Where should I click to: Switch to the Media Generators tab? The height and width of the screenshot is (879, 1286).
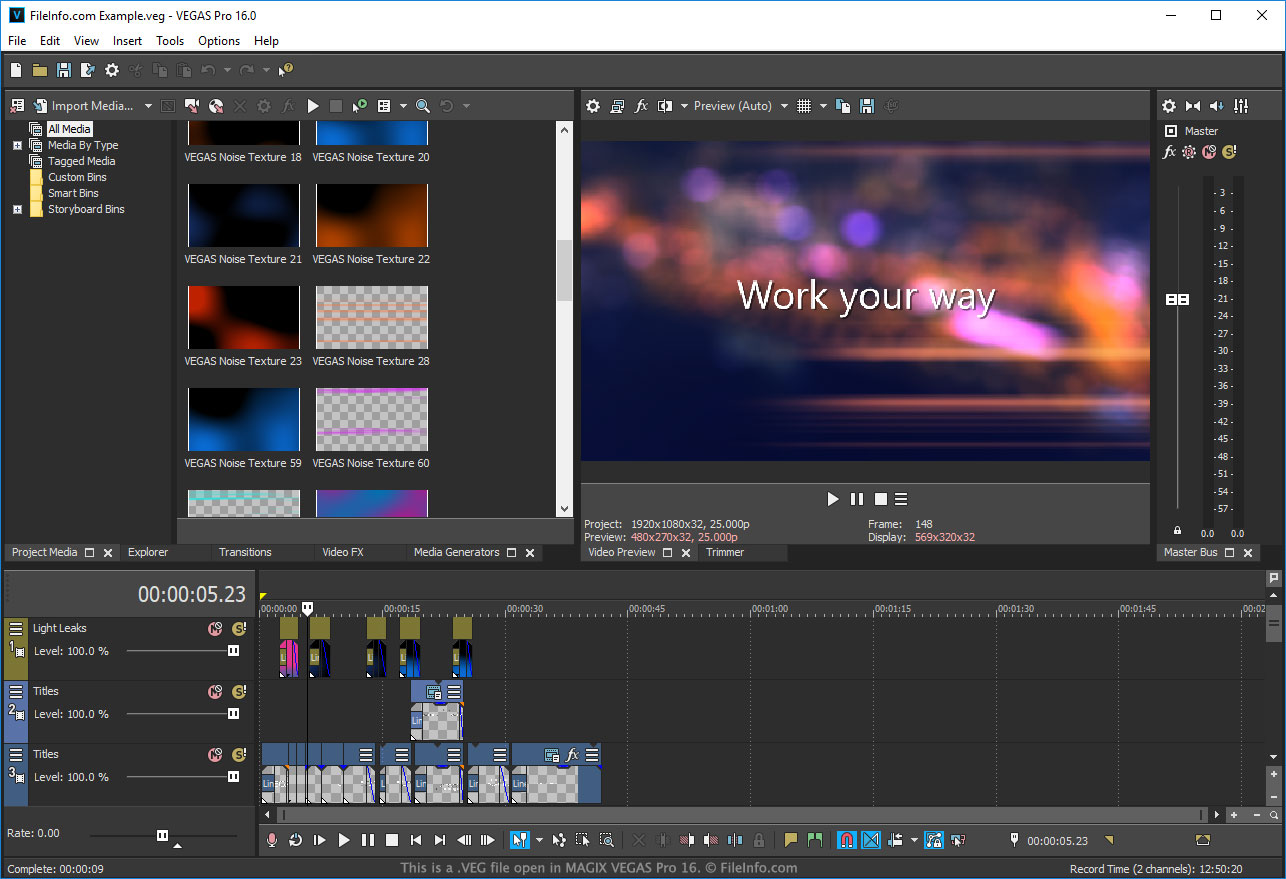[x=456, y=552]
